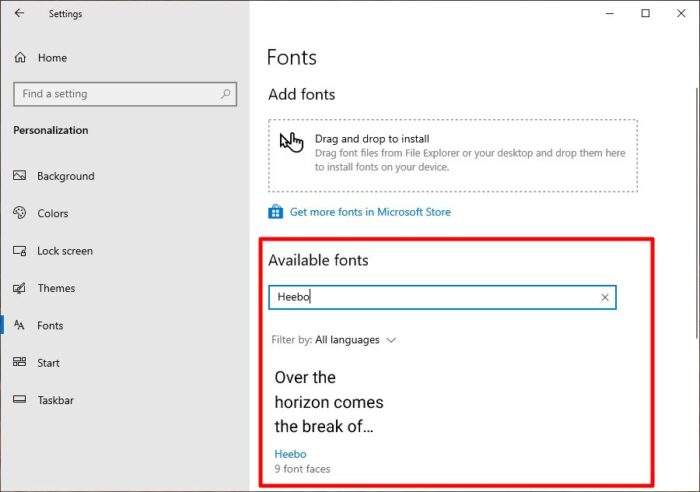
Task: Select the Lock screen icon
Action: click(20, 250)
